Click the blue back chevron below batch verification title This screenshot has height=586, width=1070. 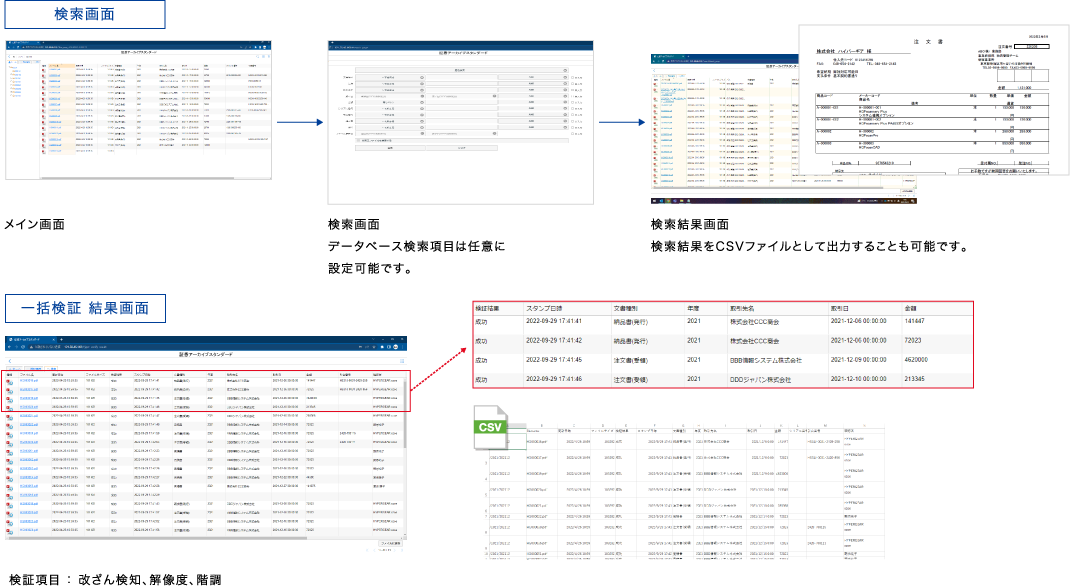[x=10, y=362]
